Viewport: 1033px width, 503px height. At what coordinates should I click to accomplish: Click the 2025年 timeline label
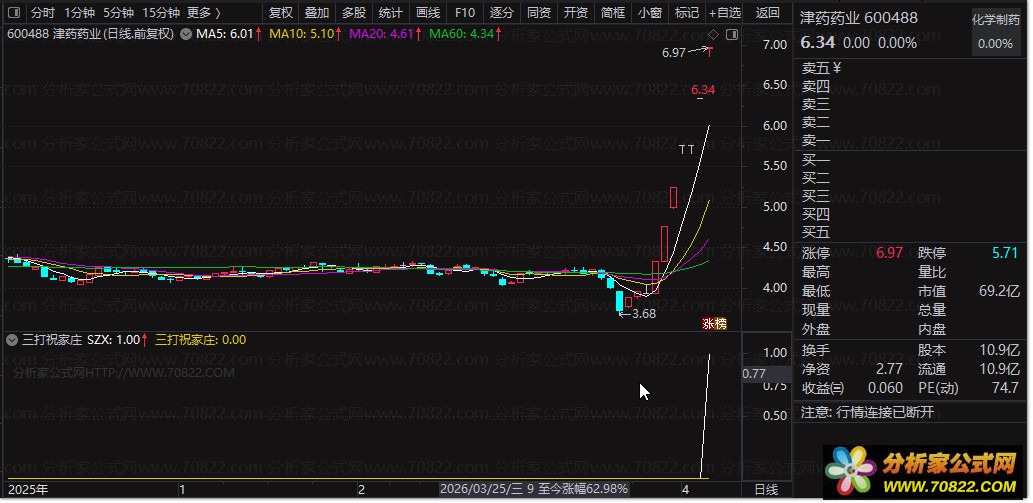[28, 490]
